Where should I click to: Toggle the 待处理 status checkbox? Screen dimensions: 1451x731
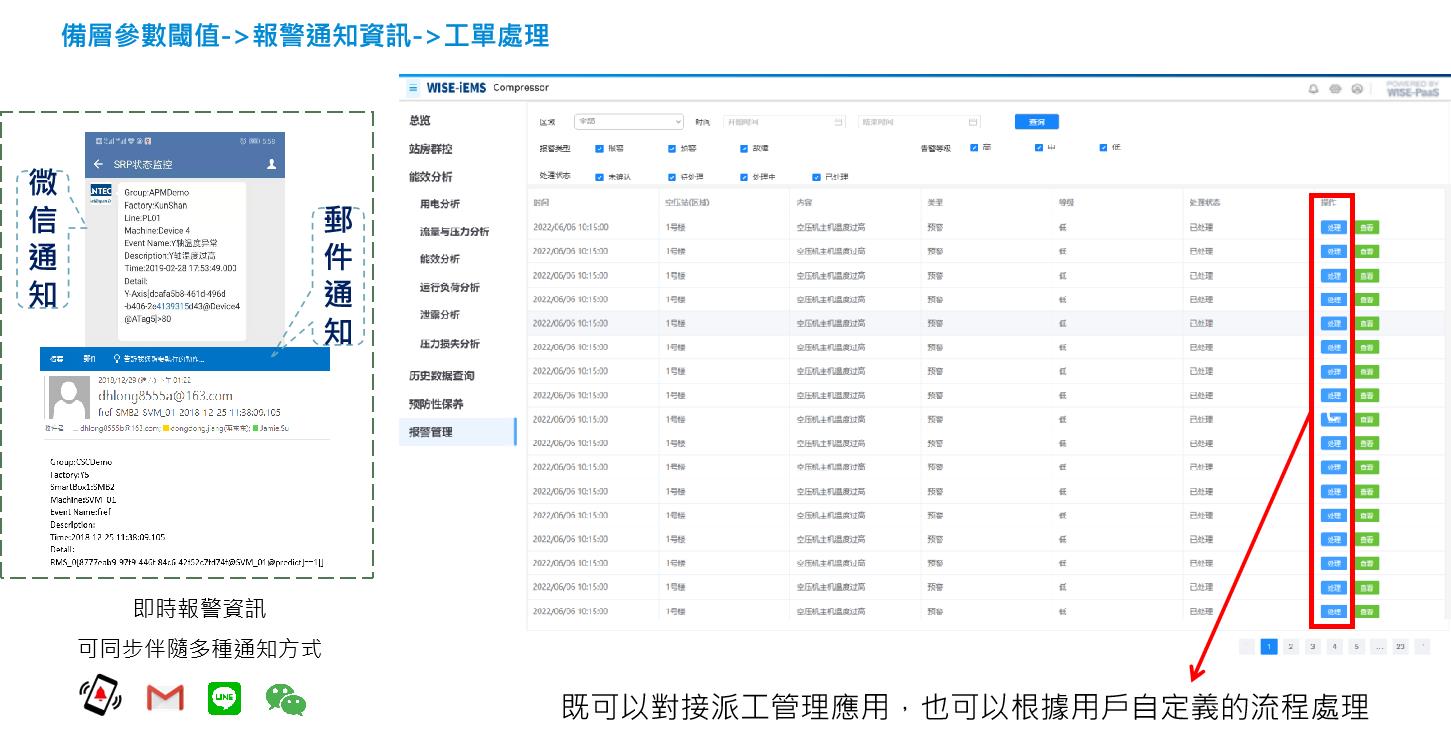[672, 177]
